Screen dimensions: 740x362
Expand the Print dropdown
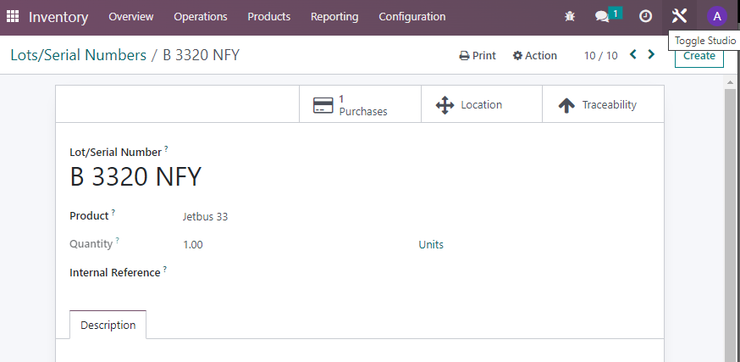coord(478,56)
